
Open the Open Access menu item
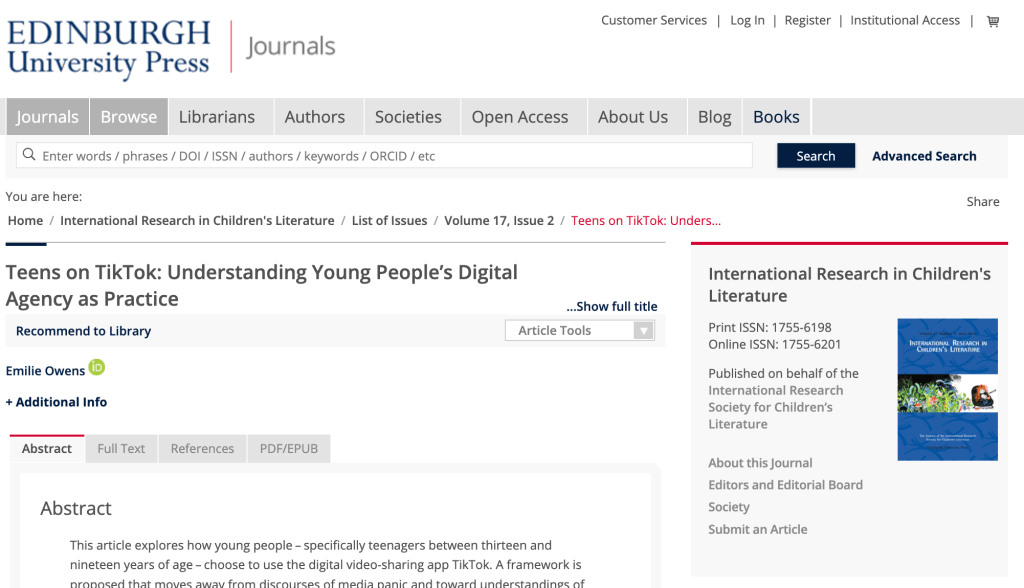point(519,117)
